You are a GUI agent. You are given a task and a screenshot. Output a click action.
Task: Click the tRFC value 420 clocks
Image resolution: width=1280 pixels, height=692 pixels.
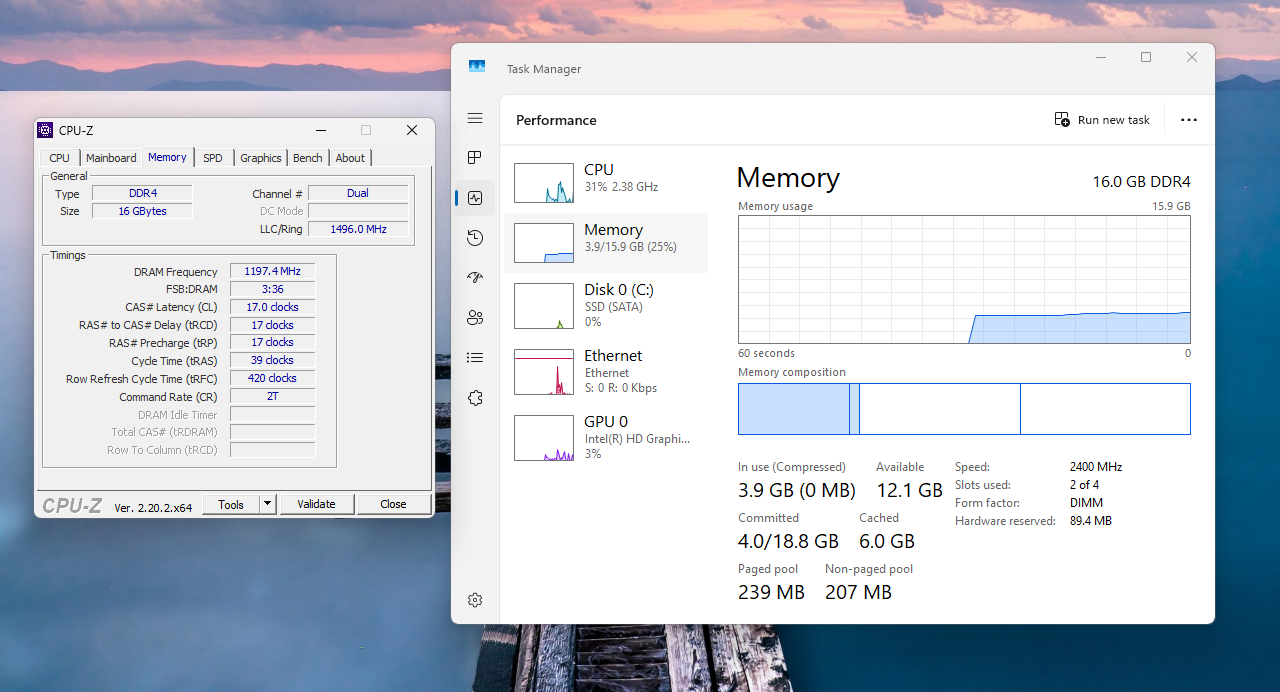coord(272,378)
